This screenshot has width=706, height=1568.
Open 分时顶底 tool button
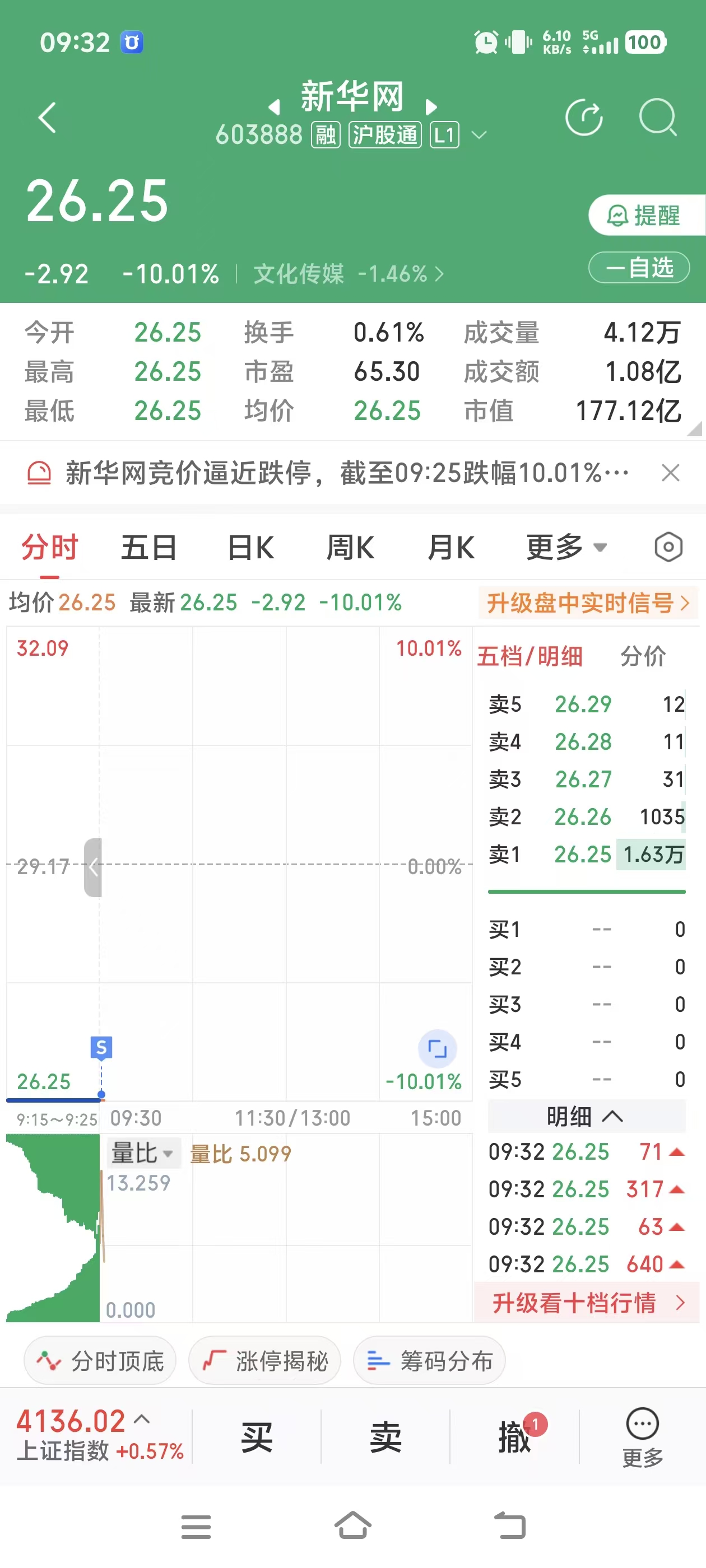[x=100, y=1360]
